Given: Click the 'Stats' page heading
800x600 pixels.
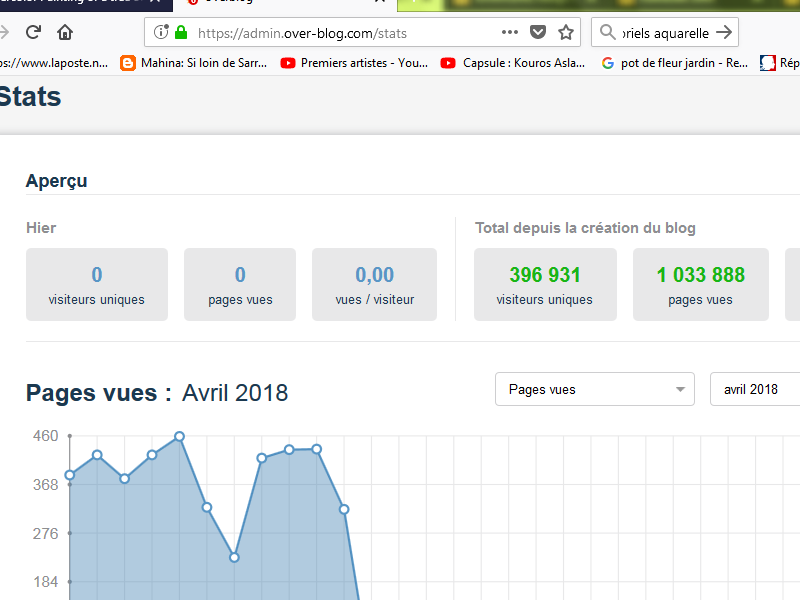Looking at the screenshot, I should 30,96.
